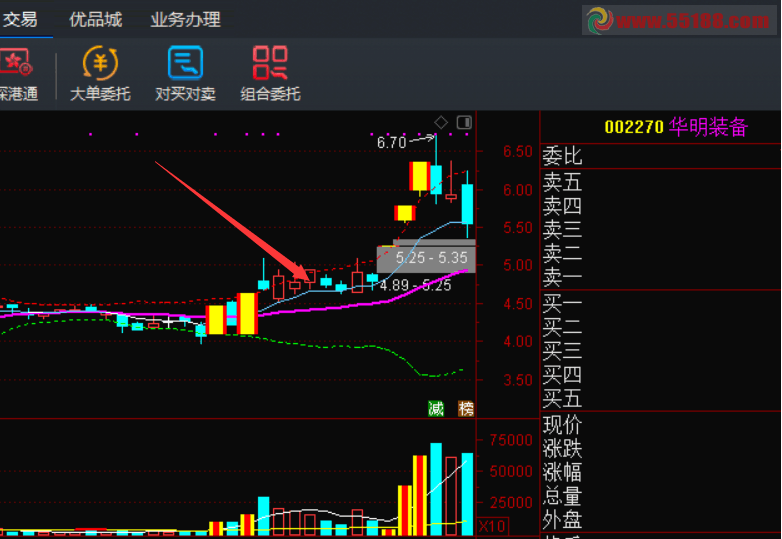
Task: Click the stock name 华明装备
Action: 709,127
